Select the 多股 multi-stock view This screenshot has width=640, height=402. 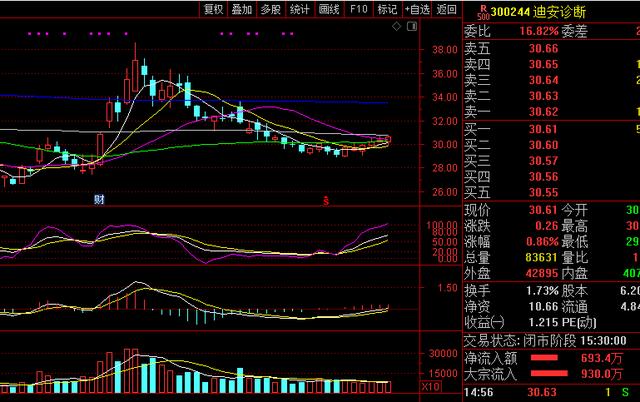(271, 9)
